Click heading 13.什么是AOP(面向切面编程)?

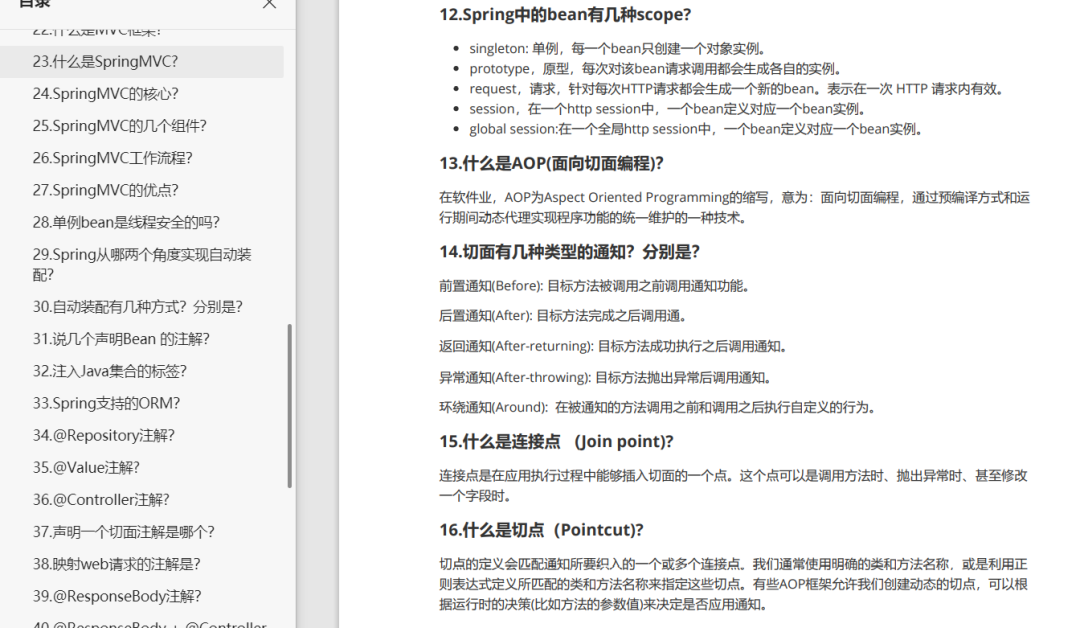tap(551, 163)
